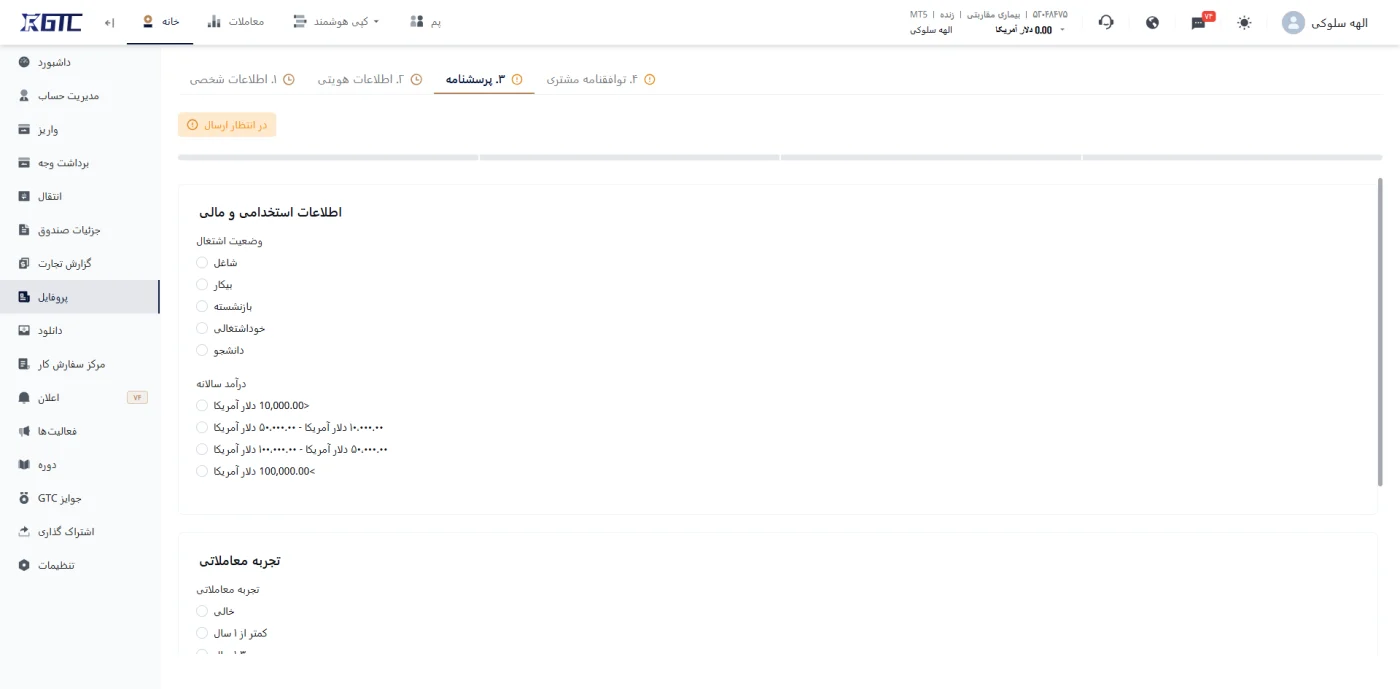The image size is (1400, 689).
Task: Open جوایز GTC in the sidebar
Action: point(80,498)
